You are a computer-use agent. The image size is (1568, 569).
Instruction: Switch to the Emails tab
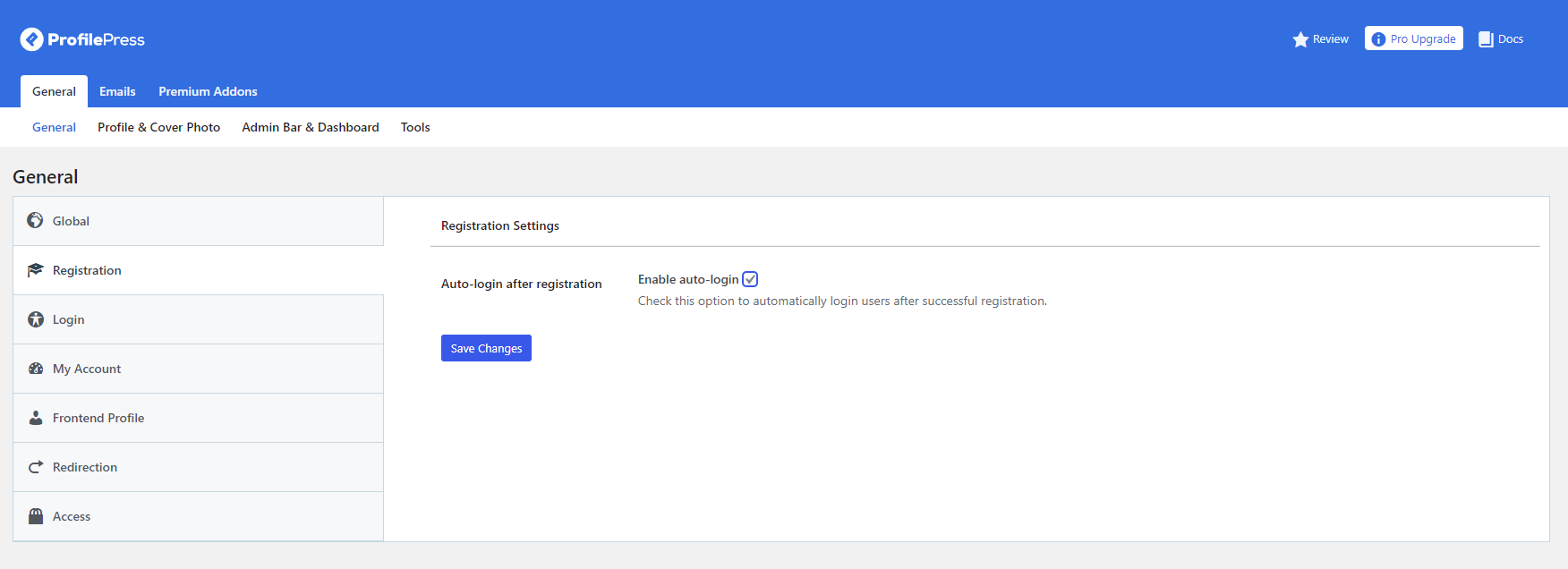point(117,91)
